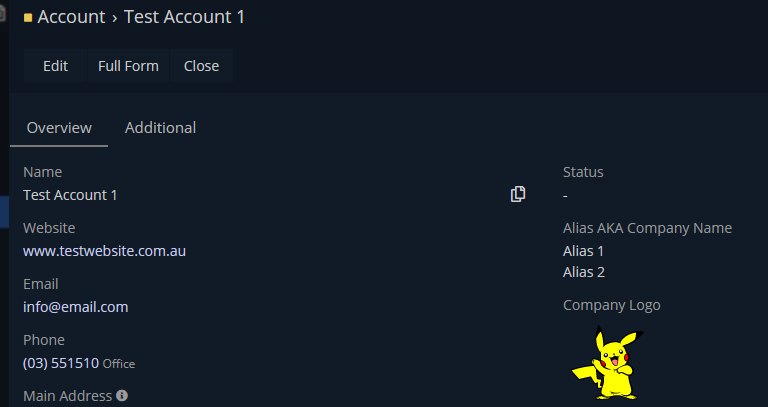The width and height of the screenshot is (768, 407).
Task: Click the Test Account 1 breadcrumb title
Action: pyautogui.click(x=184, y=17)
